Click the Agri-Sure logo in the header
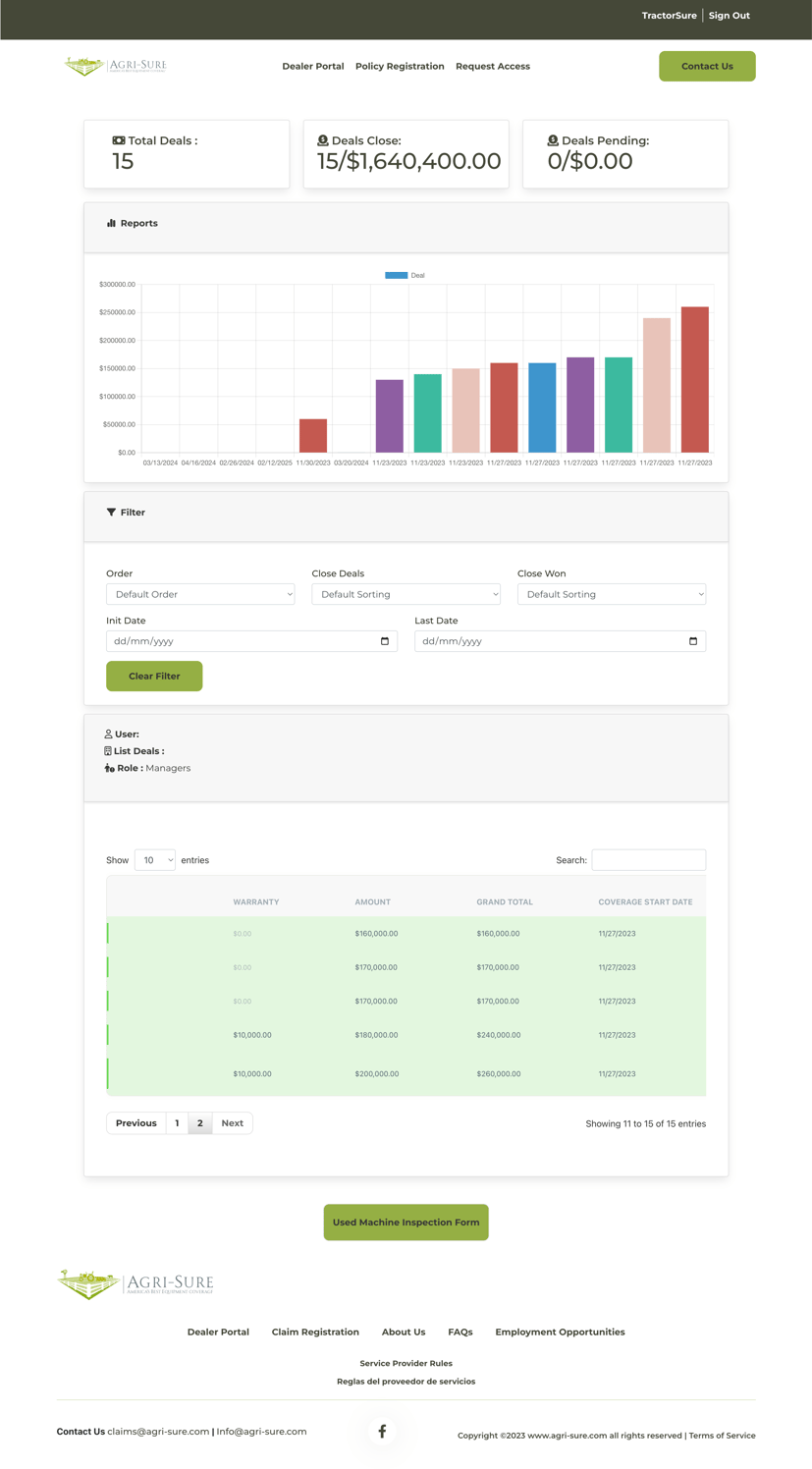Screen dimensions: 812x1469 112,65
